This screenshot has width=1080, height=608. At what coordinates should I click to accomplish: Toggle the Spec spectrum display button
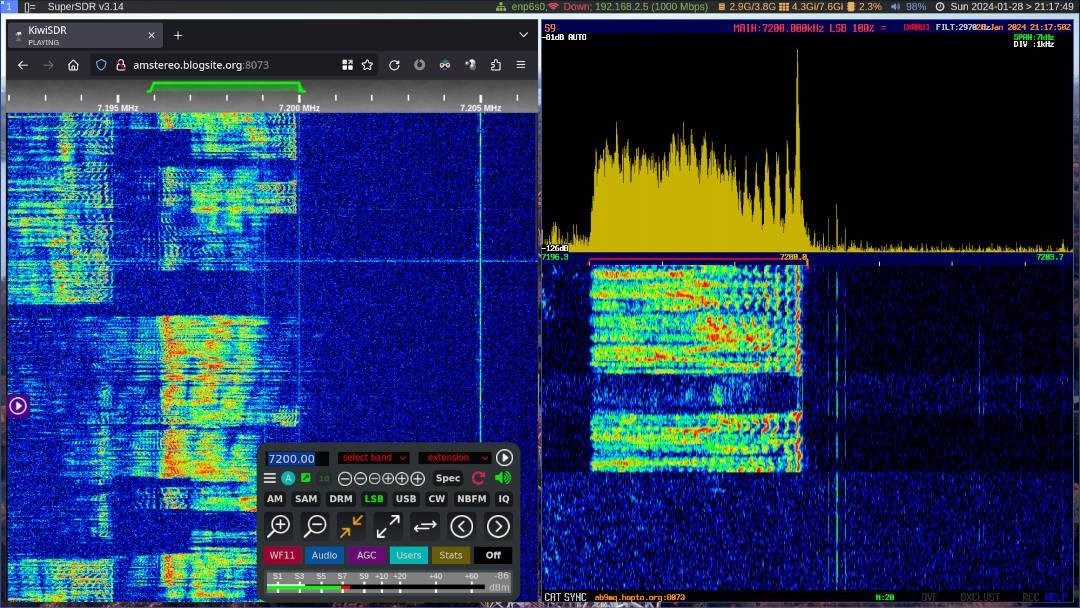point(448,478)
